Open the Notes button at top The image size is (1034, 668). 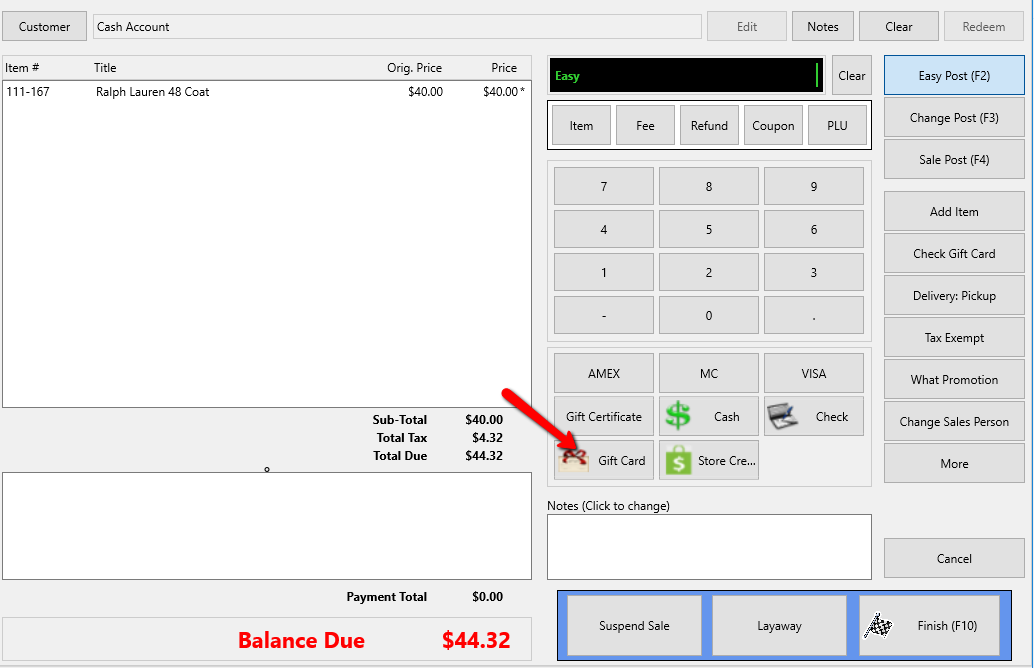pyautogui.click(x=822, y=26)
